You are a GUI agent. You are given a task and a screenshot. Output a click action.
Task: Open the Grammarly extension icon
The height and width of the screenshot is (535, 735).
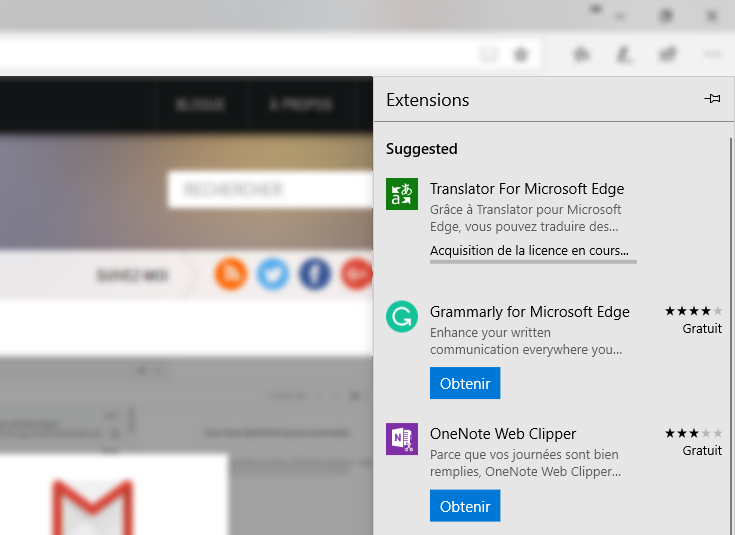click(x=402, y=316)
